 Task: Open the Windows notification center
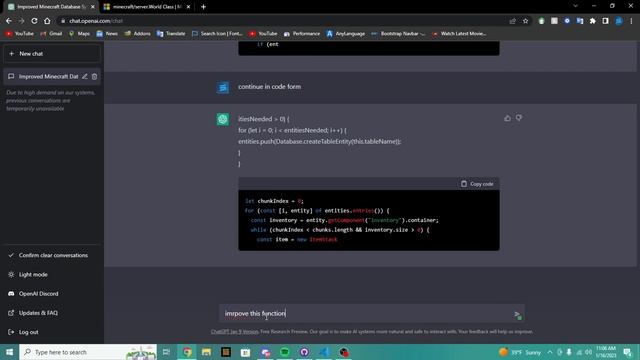627,352
